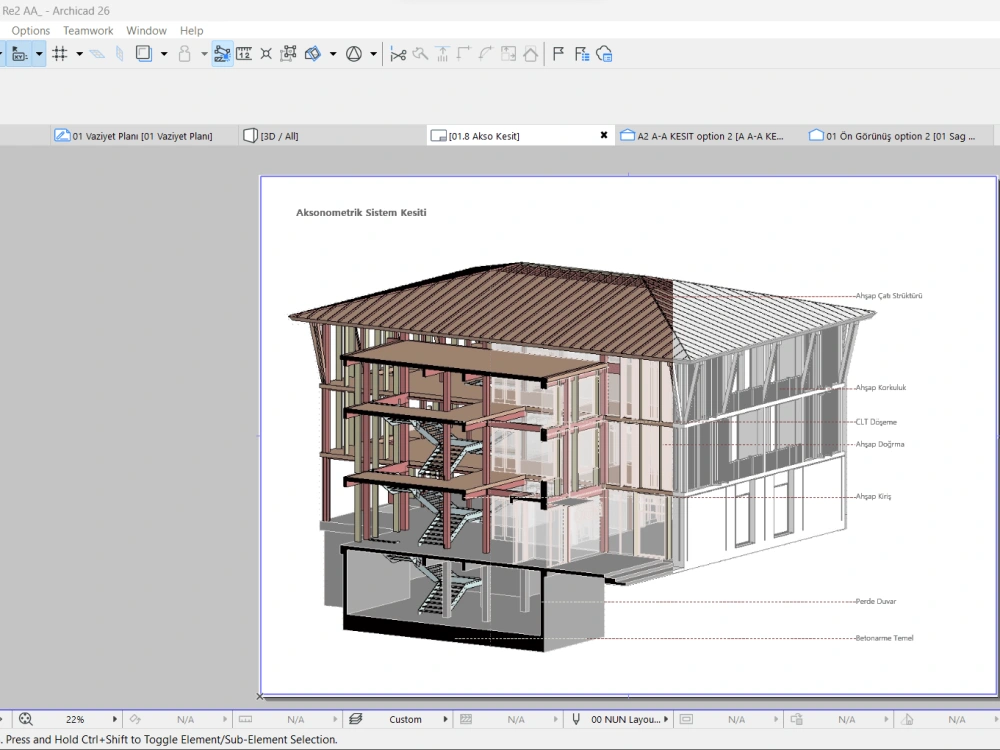Click the Adjust toolbar icon

click(x=421, y=53)
